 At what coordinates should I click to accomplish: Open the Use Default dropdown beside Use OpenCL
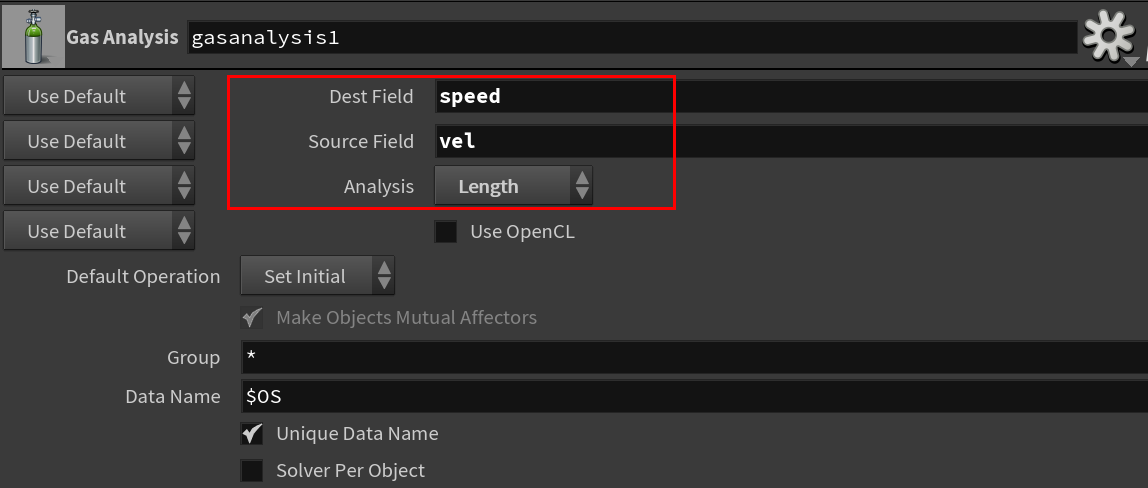point(99,231)
